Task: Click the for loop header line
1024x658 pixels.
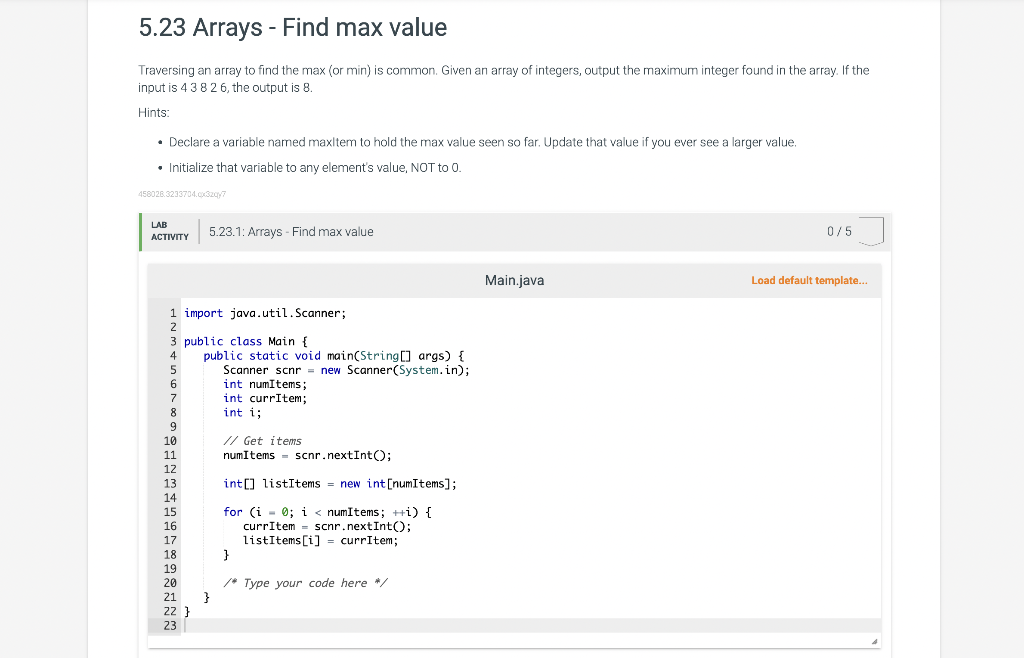Action: coord(327,512)
